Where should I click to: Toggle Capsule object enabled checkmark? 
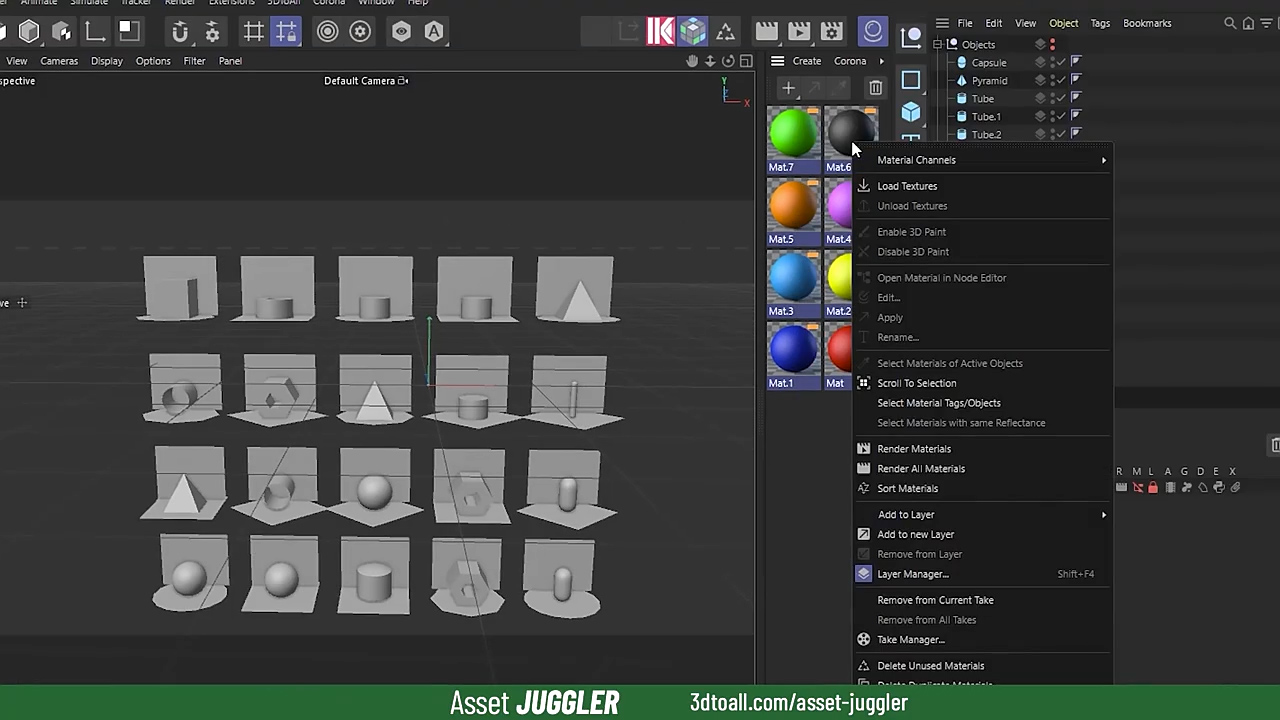click(x=1061, y=62)
